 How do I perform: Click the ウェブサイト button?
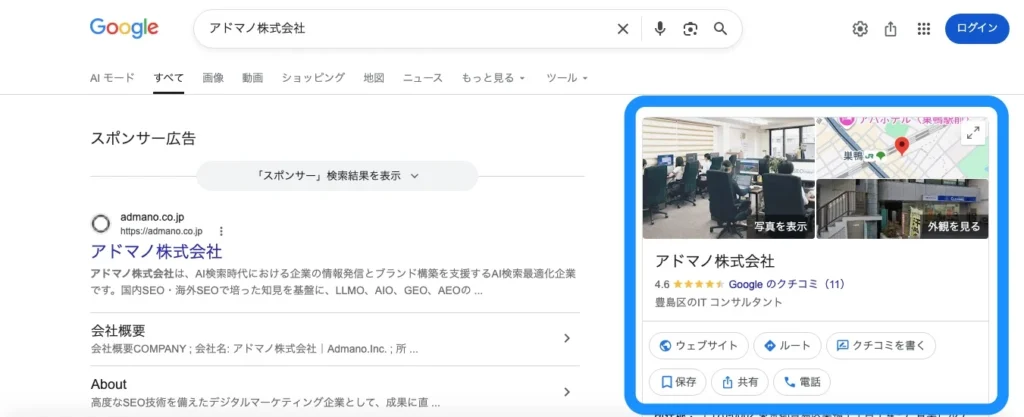coord(698,346)
